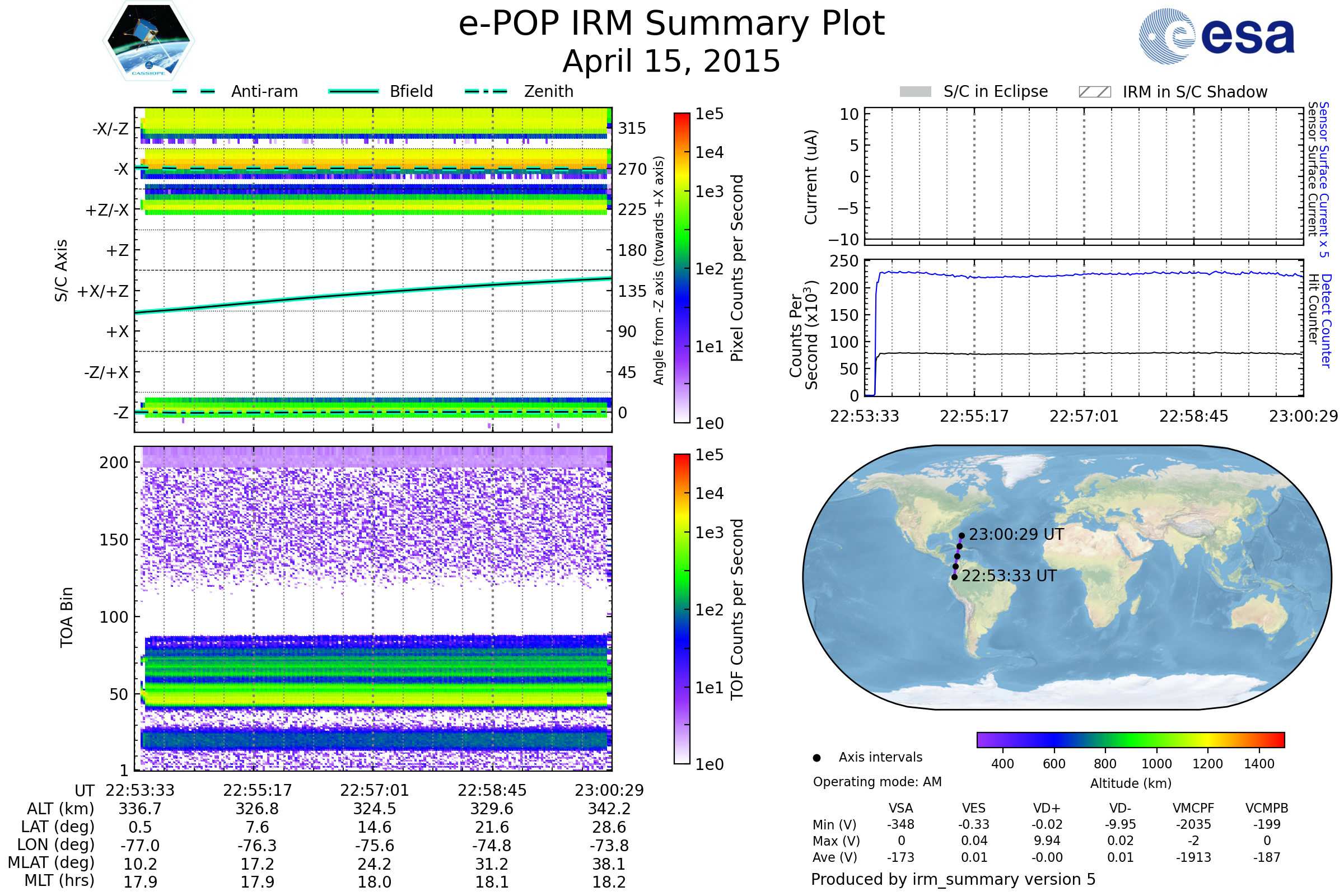The width and height of the screenshot is (1344, 896).
Task: Click the Operating mode: AM text
Action: pos(877,782)
